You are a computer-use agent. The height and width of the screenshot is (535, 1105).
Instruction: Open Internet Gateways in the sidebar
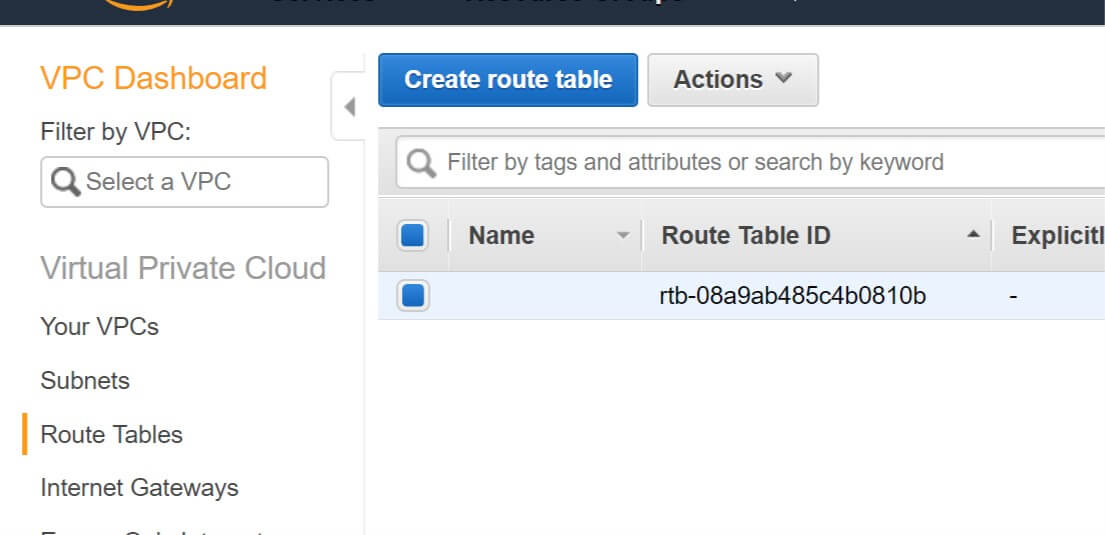pyautogui.click(x=140, y=488)
